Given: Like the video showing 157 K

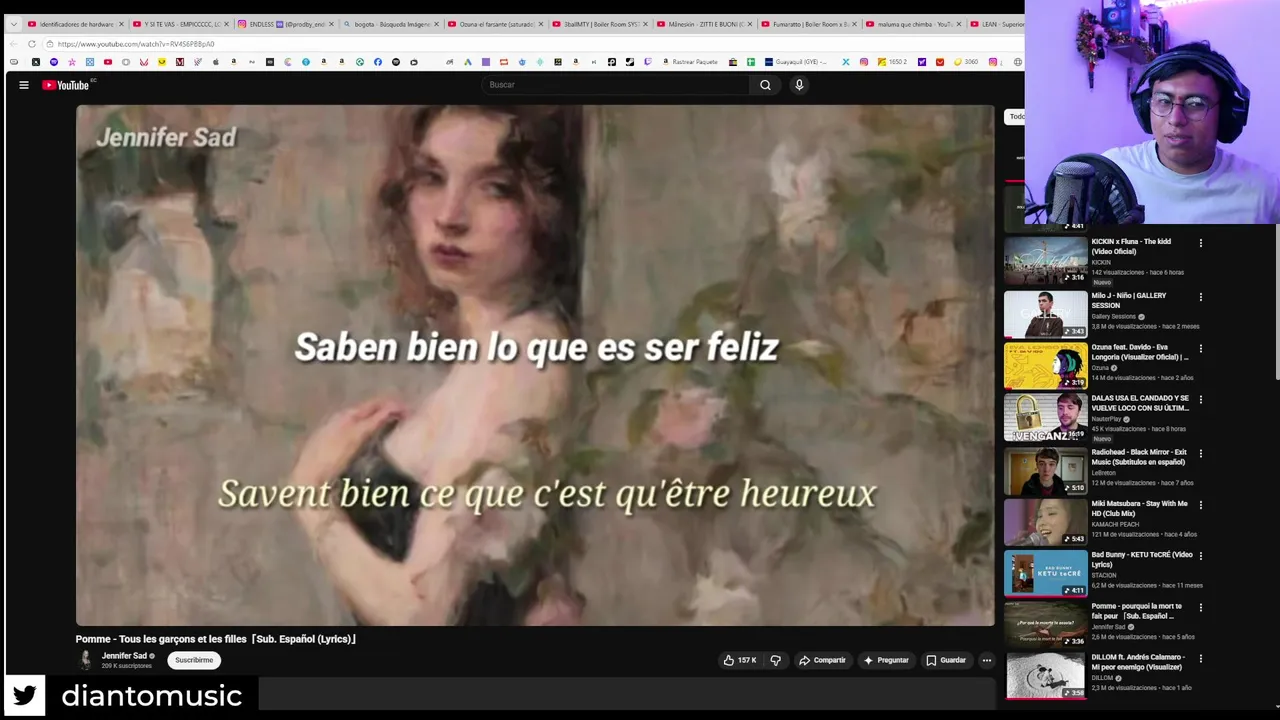Looking at the screenshot, I should click(x=739, y=660).
